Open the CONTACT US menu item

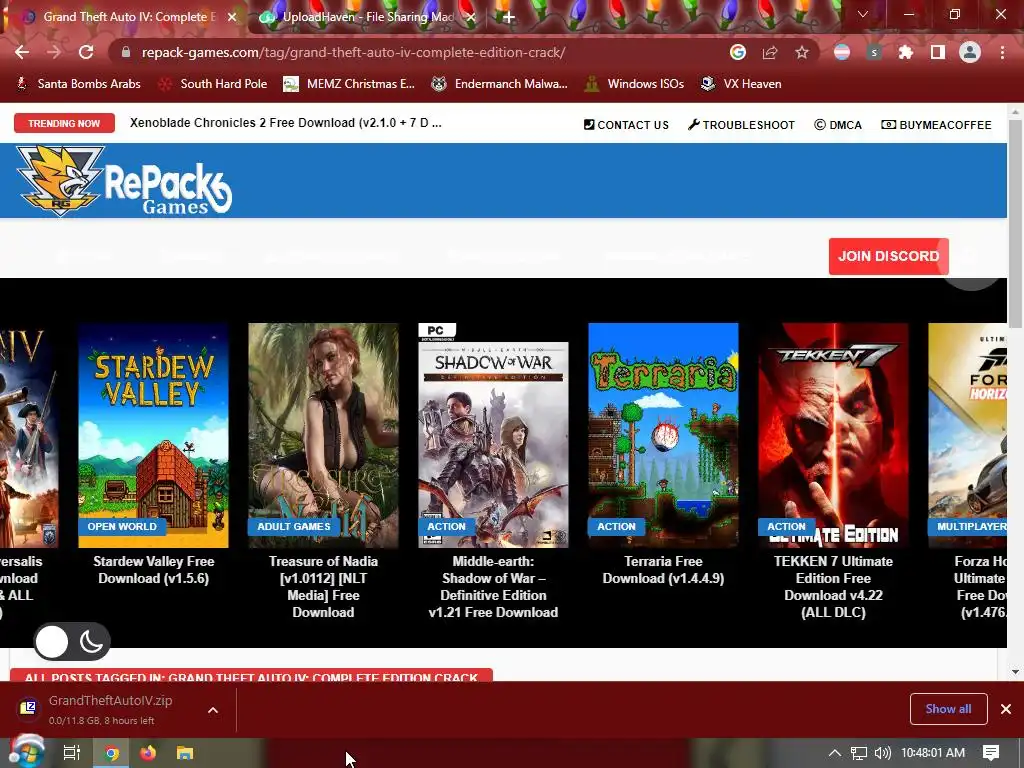pyautogui.click(x=626, y=125)
